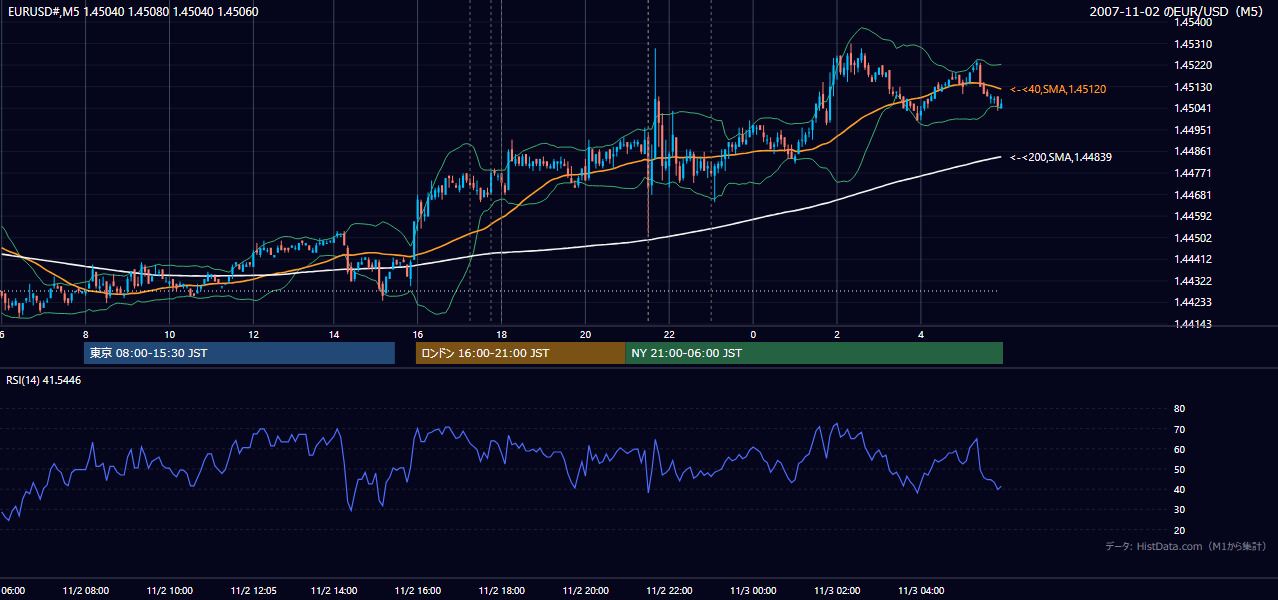Screen dimensions: 1278x600
Task: Click RSI scale value 60
Action: click(1179, 449)
